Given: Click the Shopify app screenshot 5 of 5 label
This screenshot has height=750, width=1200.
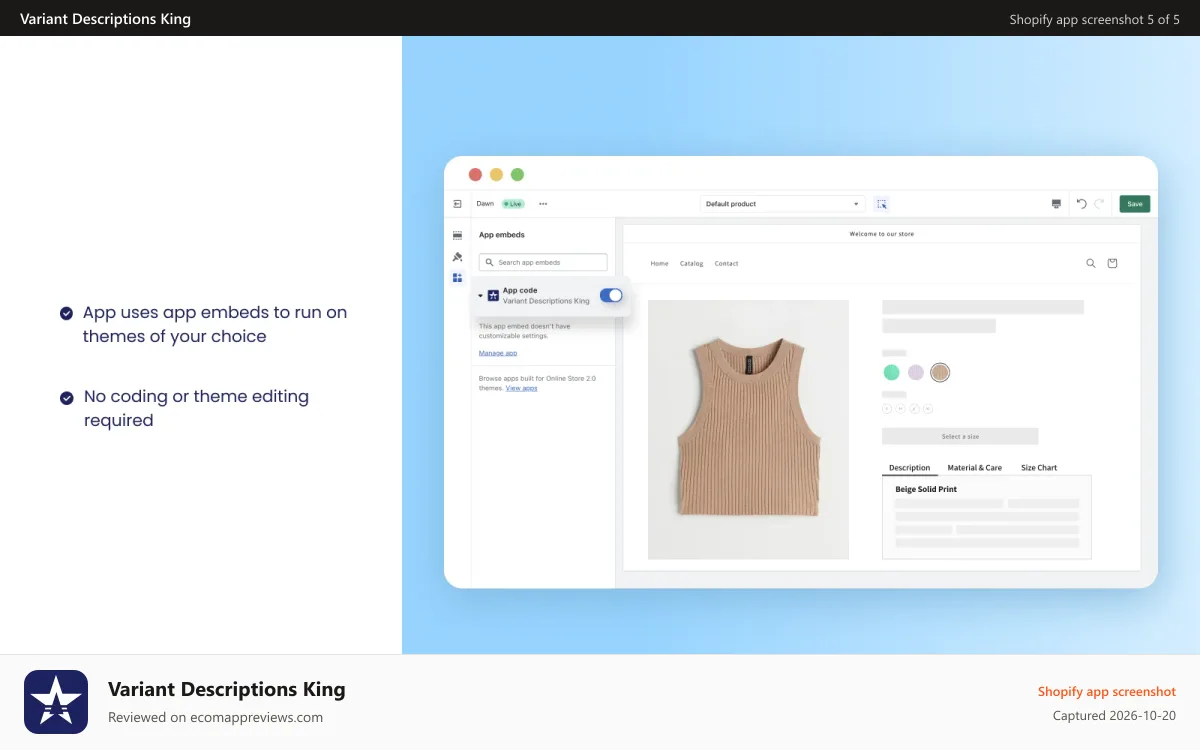Looking at the screenshot, I should coord(1095,19).
